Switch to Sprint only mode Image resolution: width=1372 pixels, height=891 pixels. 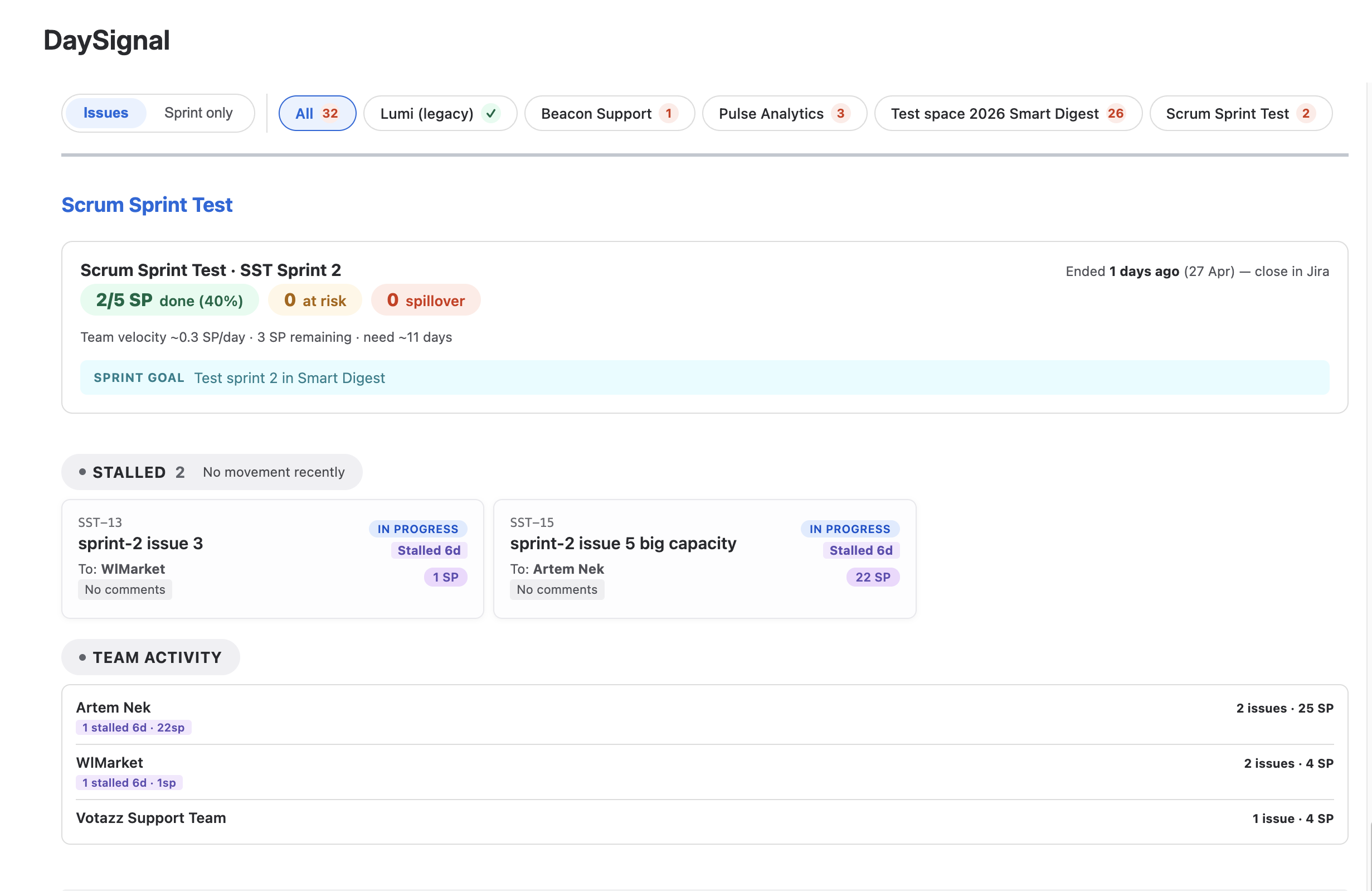[198, 113]
